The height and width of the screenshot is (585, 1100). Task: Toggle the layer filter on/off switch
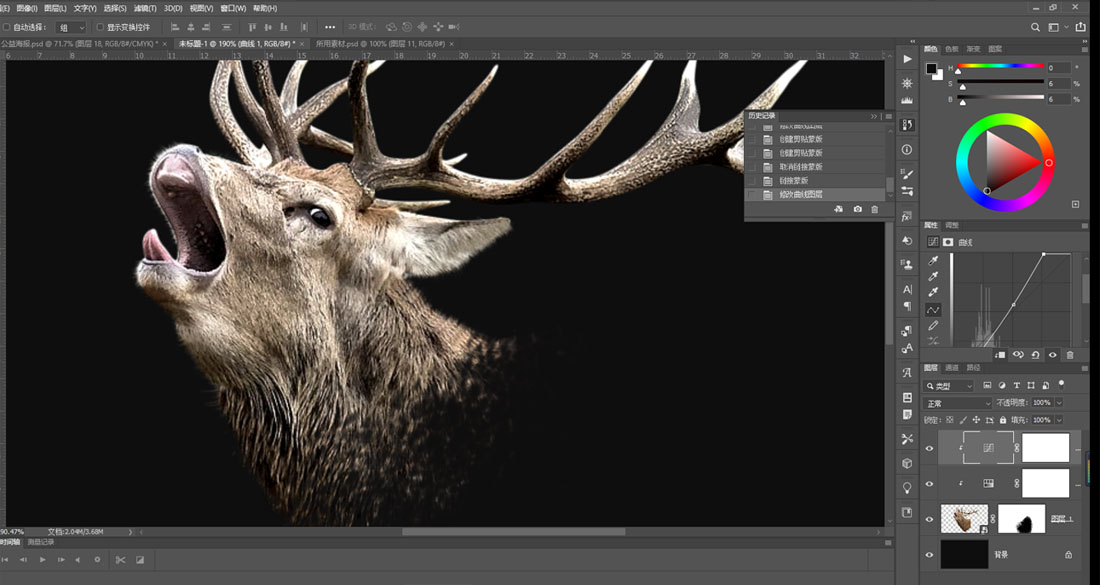pyautogui.click(x=1061, y=384)
